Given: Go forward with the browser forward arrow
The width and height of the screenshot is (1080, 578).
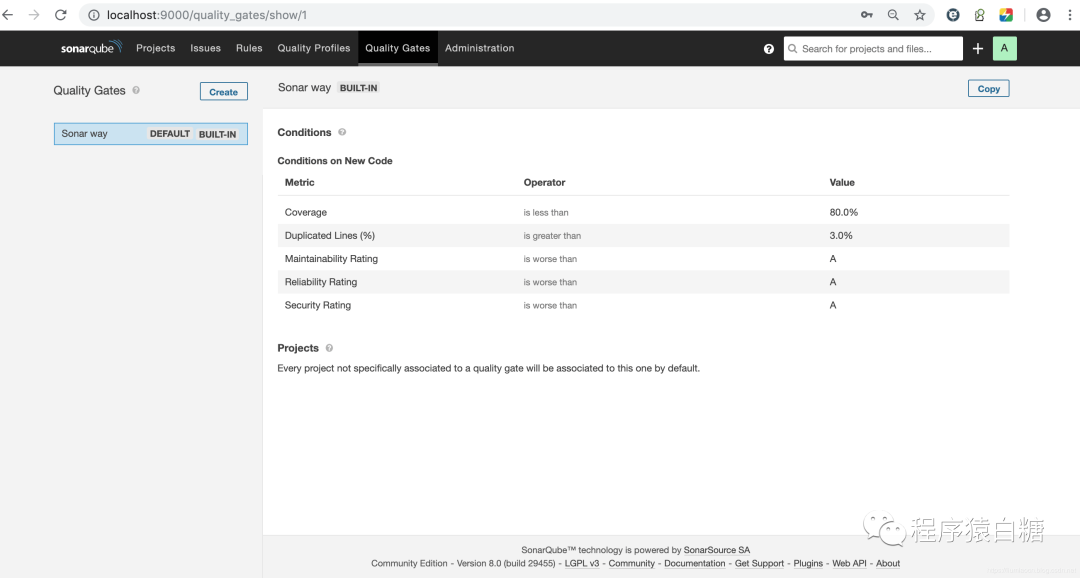Looking at the screenshot, I should (34, 14).
